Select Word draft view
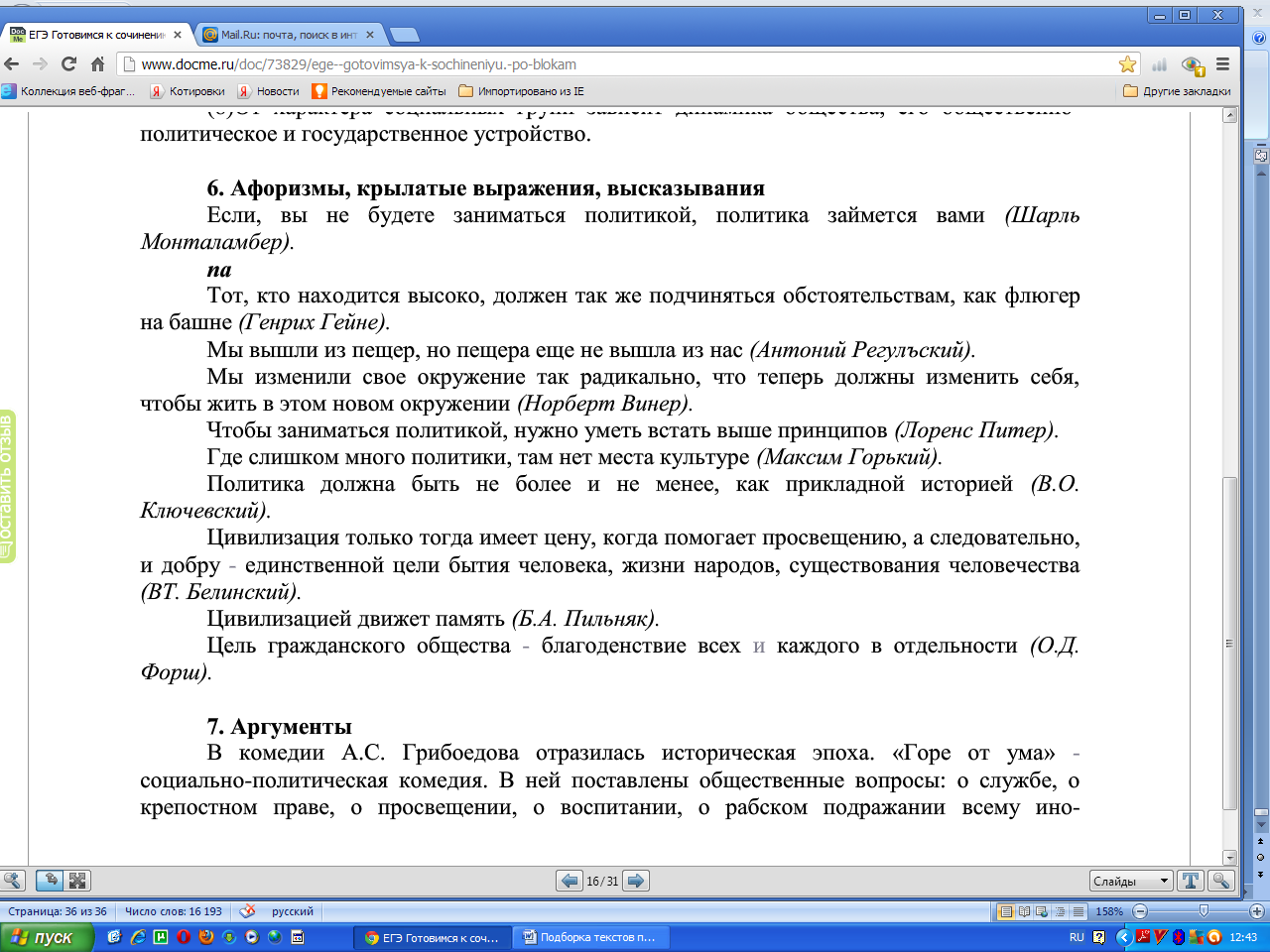Viewport: 1270px width, 952px height. [1079, 911]
